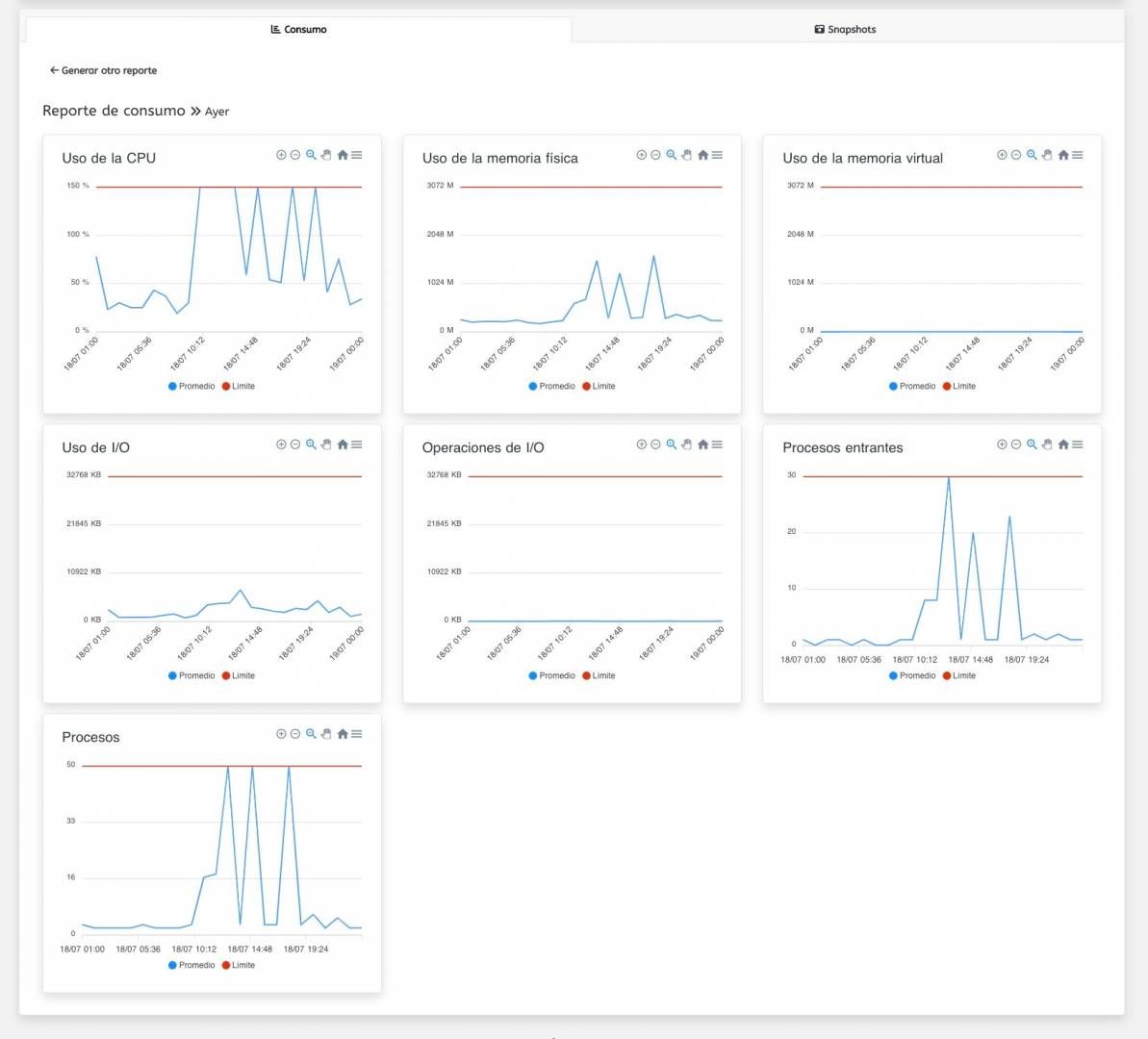Activate the panning hand on Operaciones de I/O chart
The image size is (1148, 1039).
point(687,444)
